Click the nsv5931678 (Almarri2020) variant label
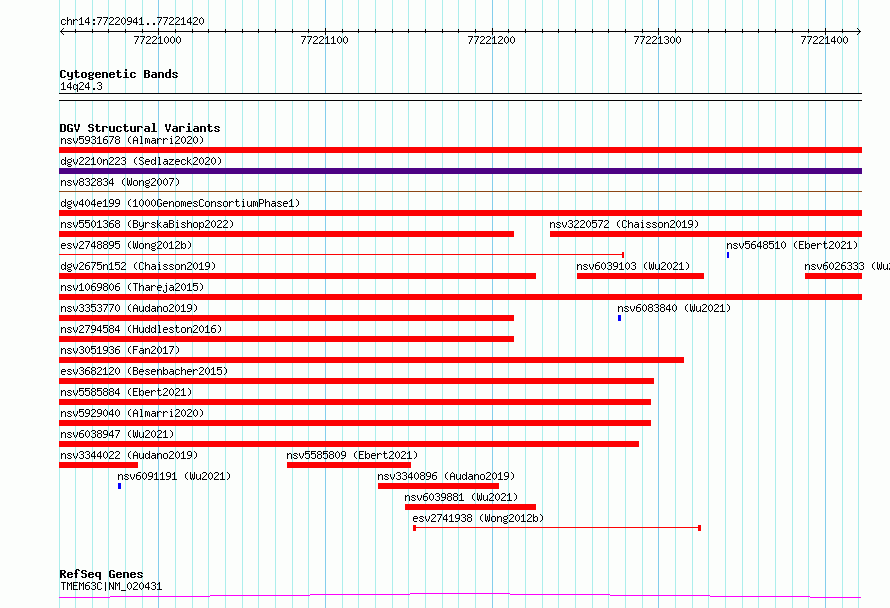 click(x=132, y=140)
